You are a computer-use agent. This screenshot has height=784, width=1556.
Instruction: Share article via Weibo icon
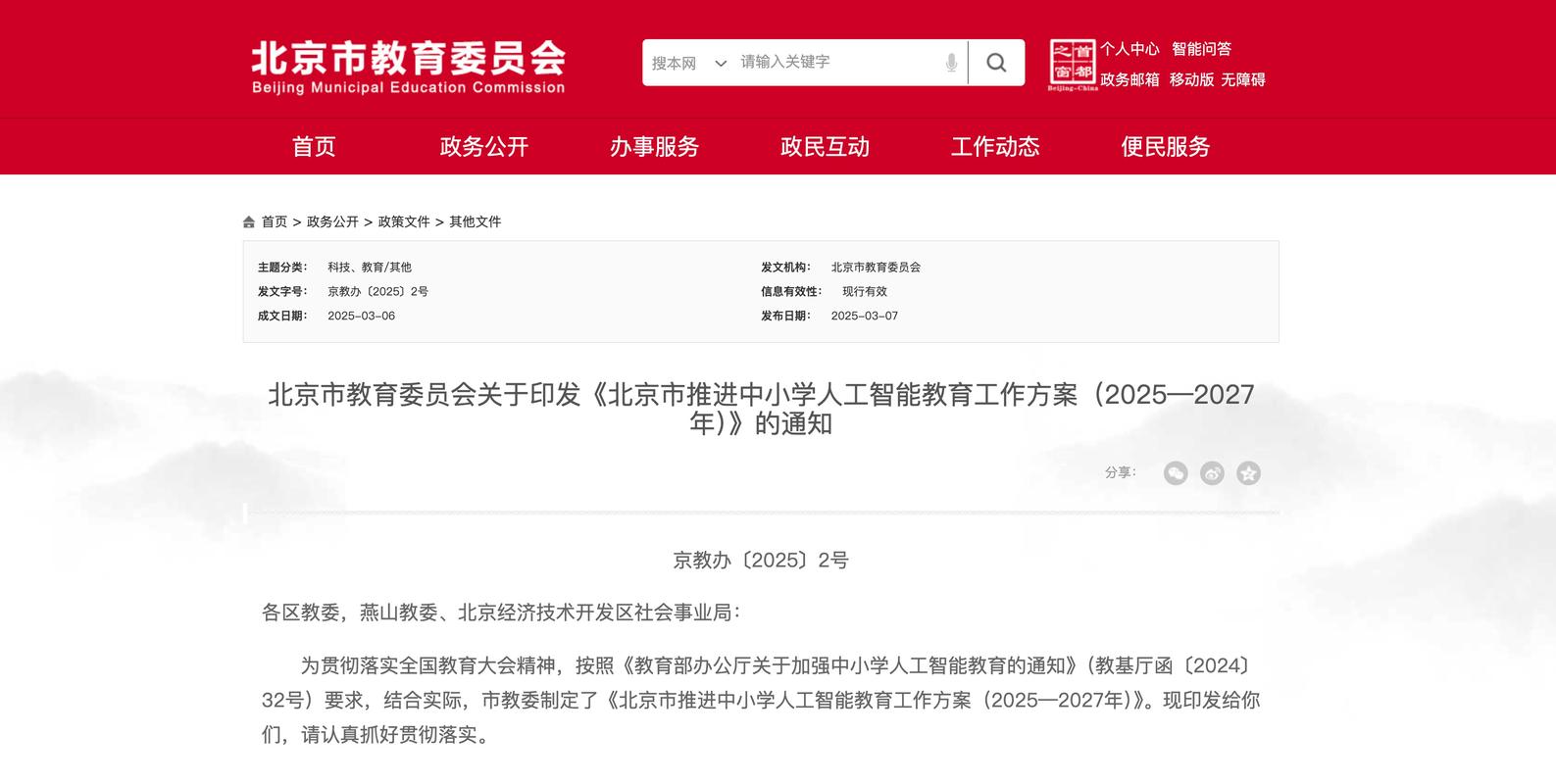point(1212,473)
